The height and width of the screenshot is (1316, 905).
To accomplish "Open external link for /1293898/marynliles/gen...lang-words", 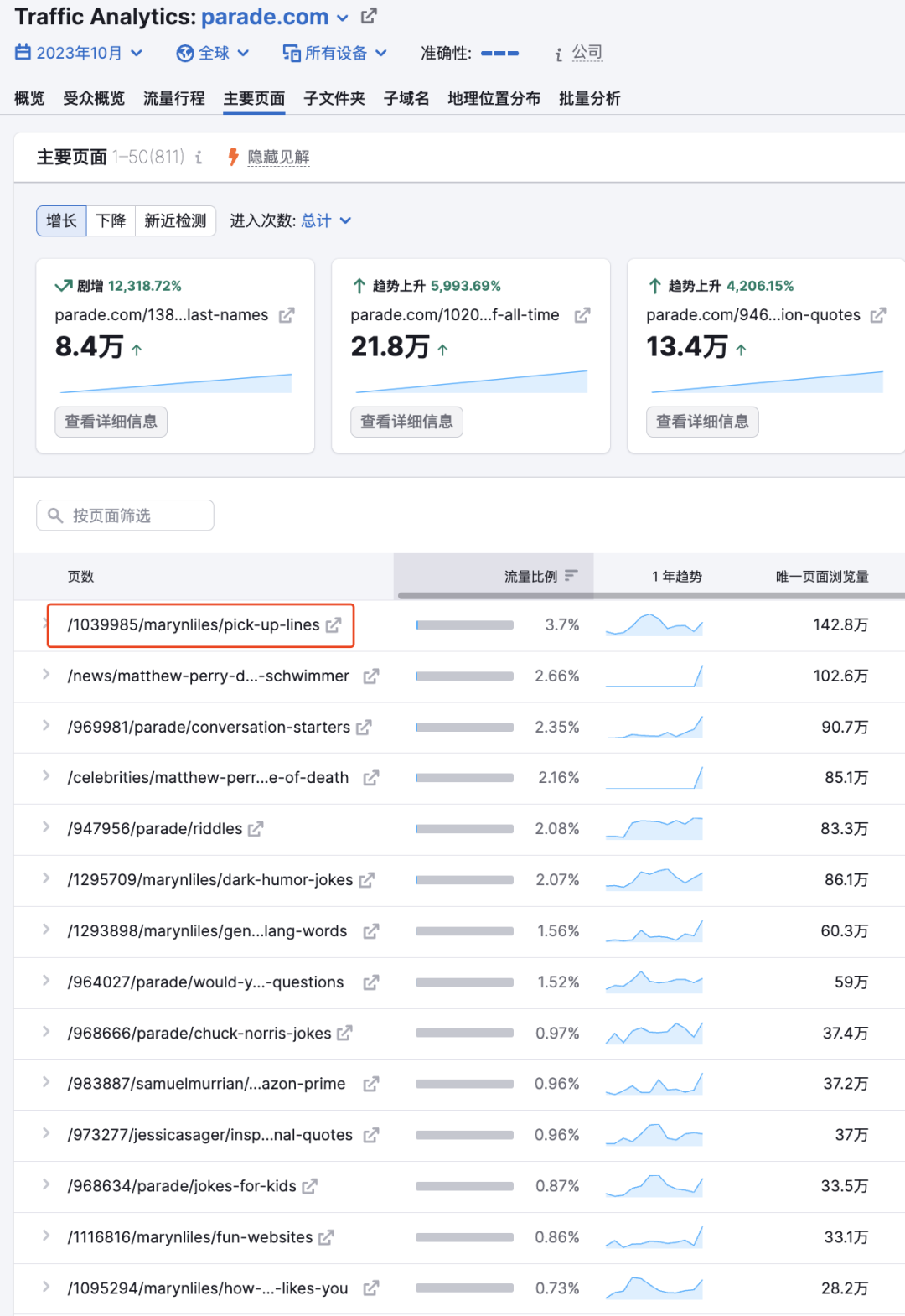I will 371,931.
